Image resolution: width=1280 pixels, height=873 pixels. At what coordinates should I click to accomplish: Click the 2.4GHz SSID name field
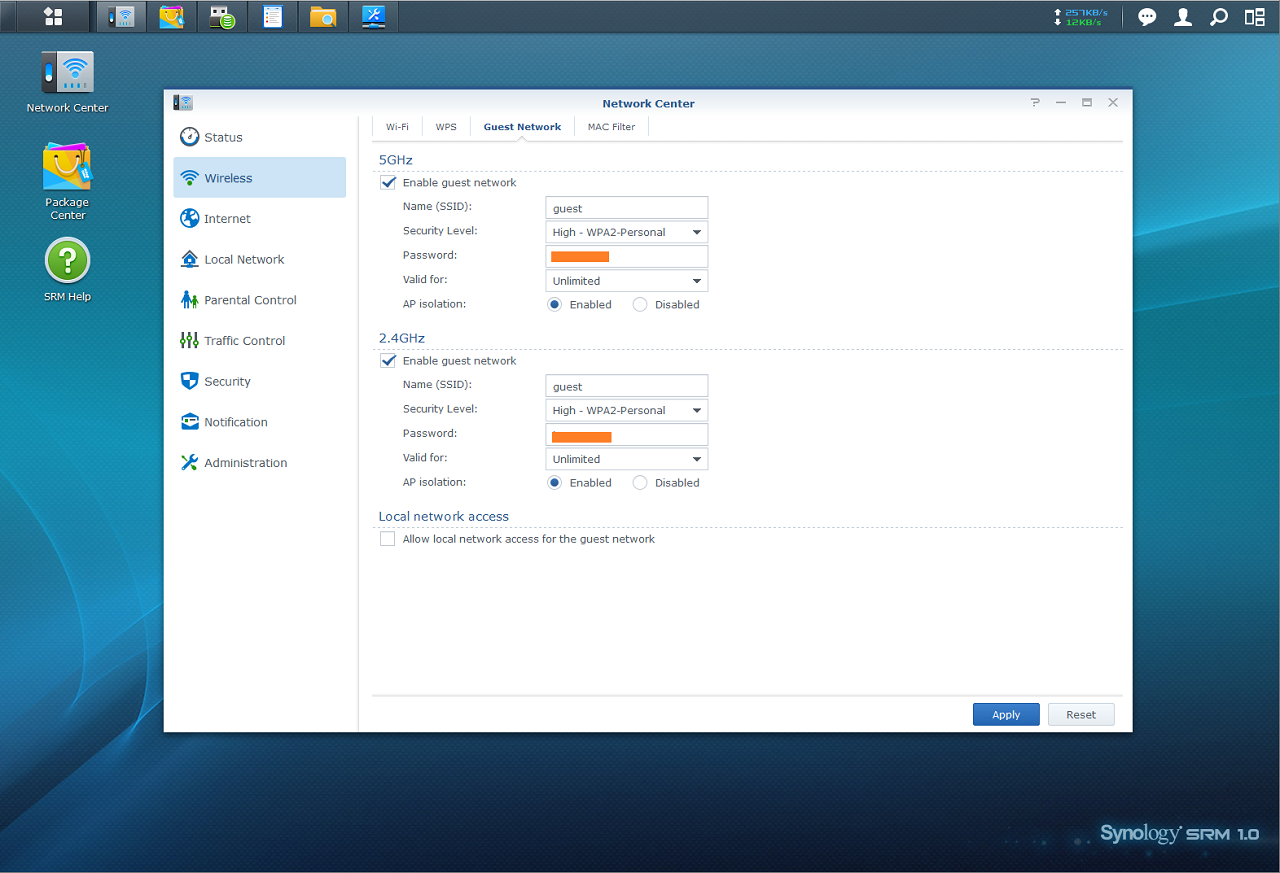627,386
